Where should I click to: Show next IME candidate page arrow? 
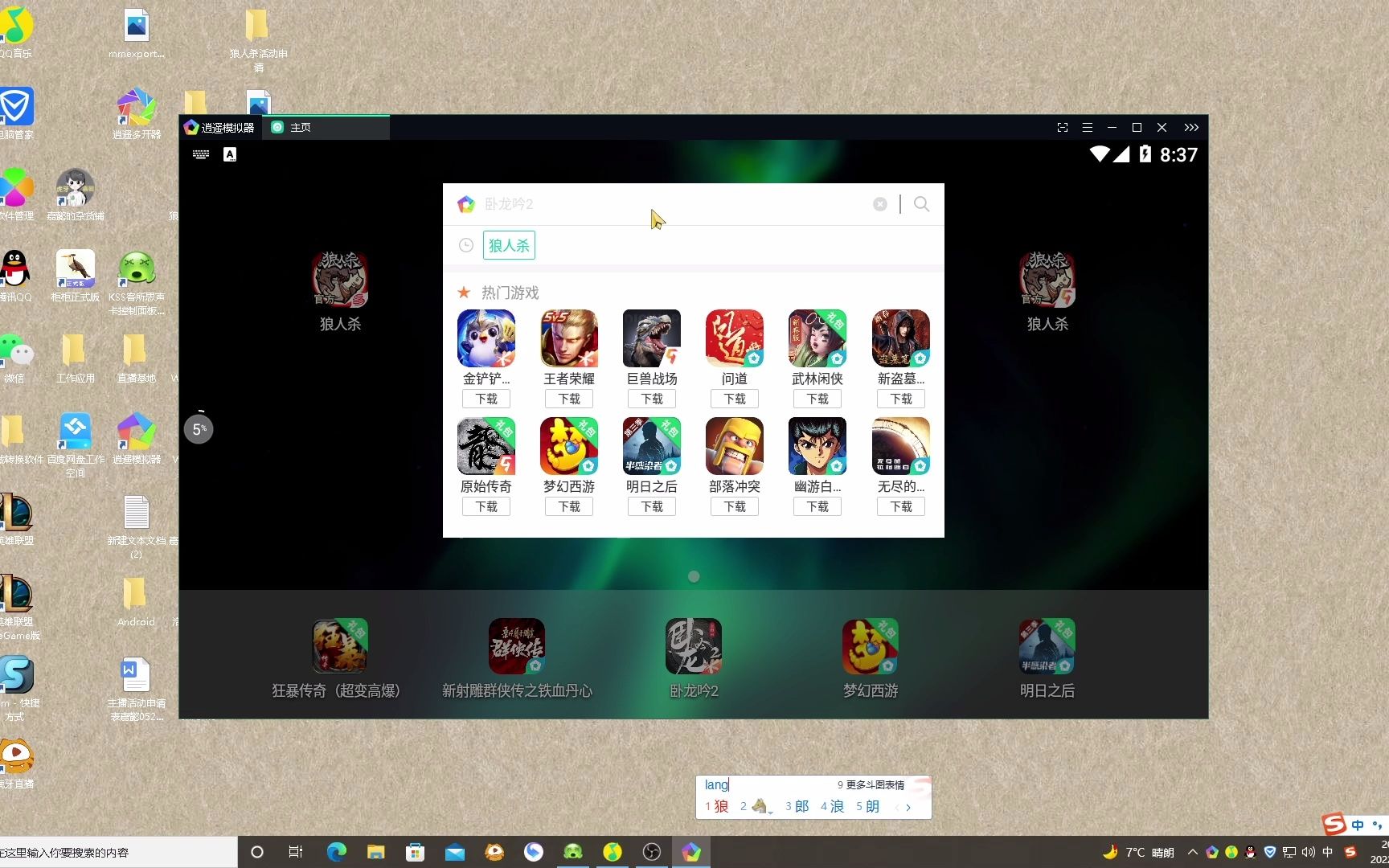pyautogui.click(x=909, y=807)
